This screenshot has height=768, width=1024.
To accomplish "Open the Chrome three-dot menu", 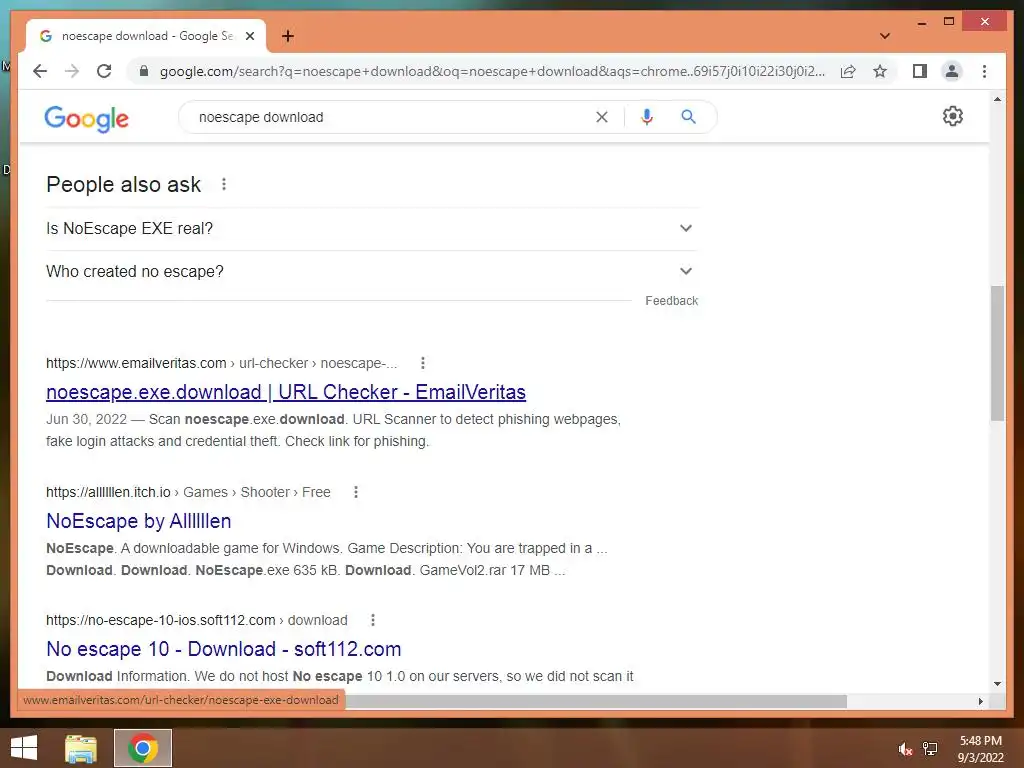I will [x=984, y=71].
